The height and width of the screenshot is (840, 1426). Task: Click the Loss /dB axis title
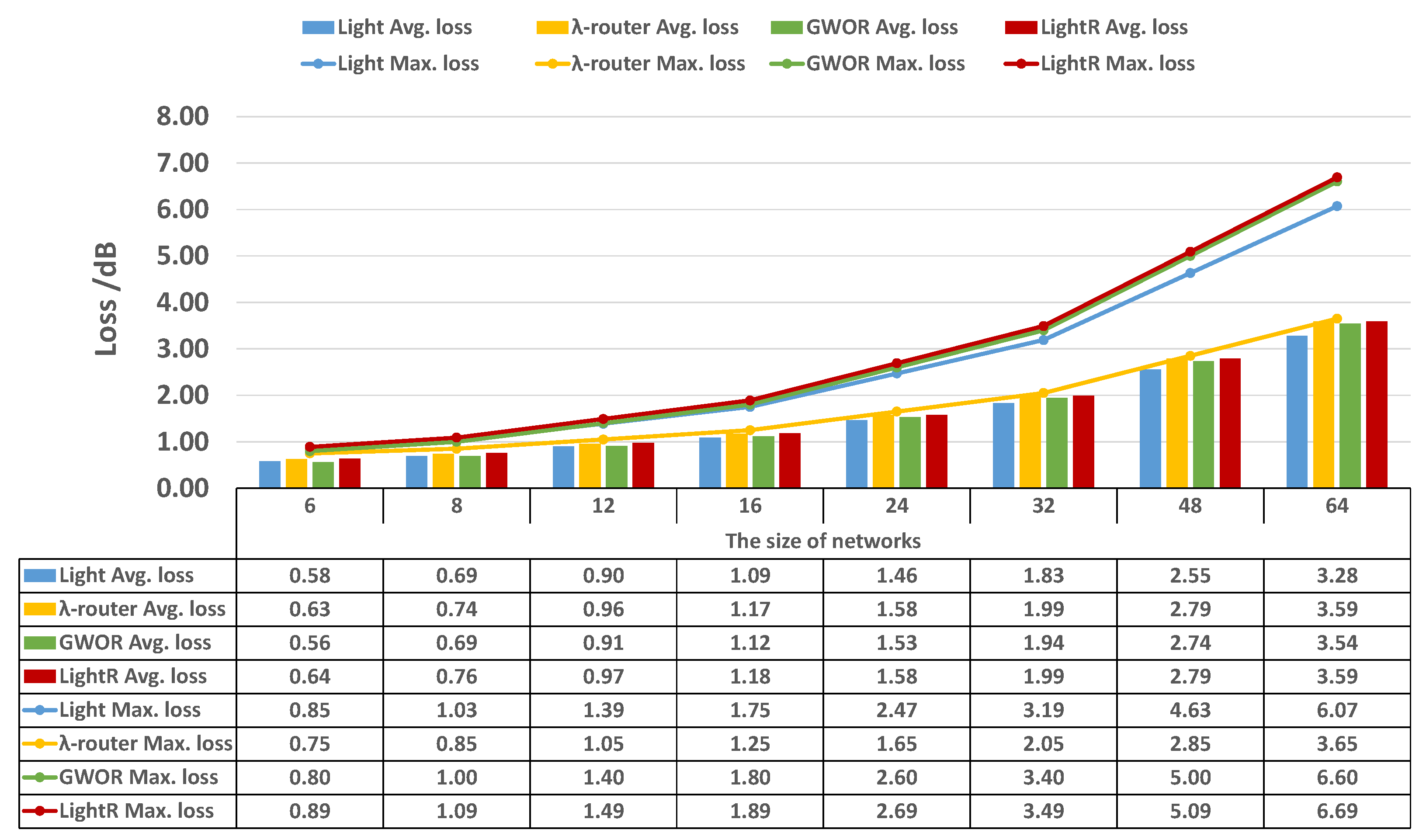click(x=106, y=299)
